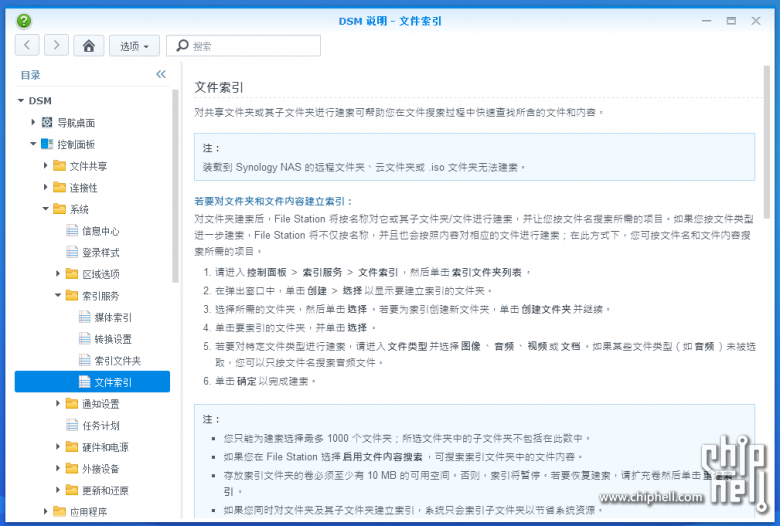Expand the 连接性 folder node
The width and height of the screenshot is (780, 526).
[x=45, y=187]
